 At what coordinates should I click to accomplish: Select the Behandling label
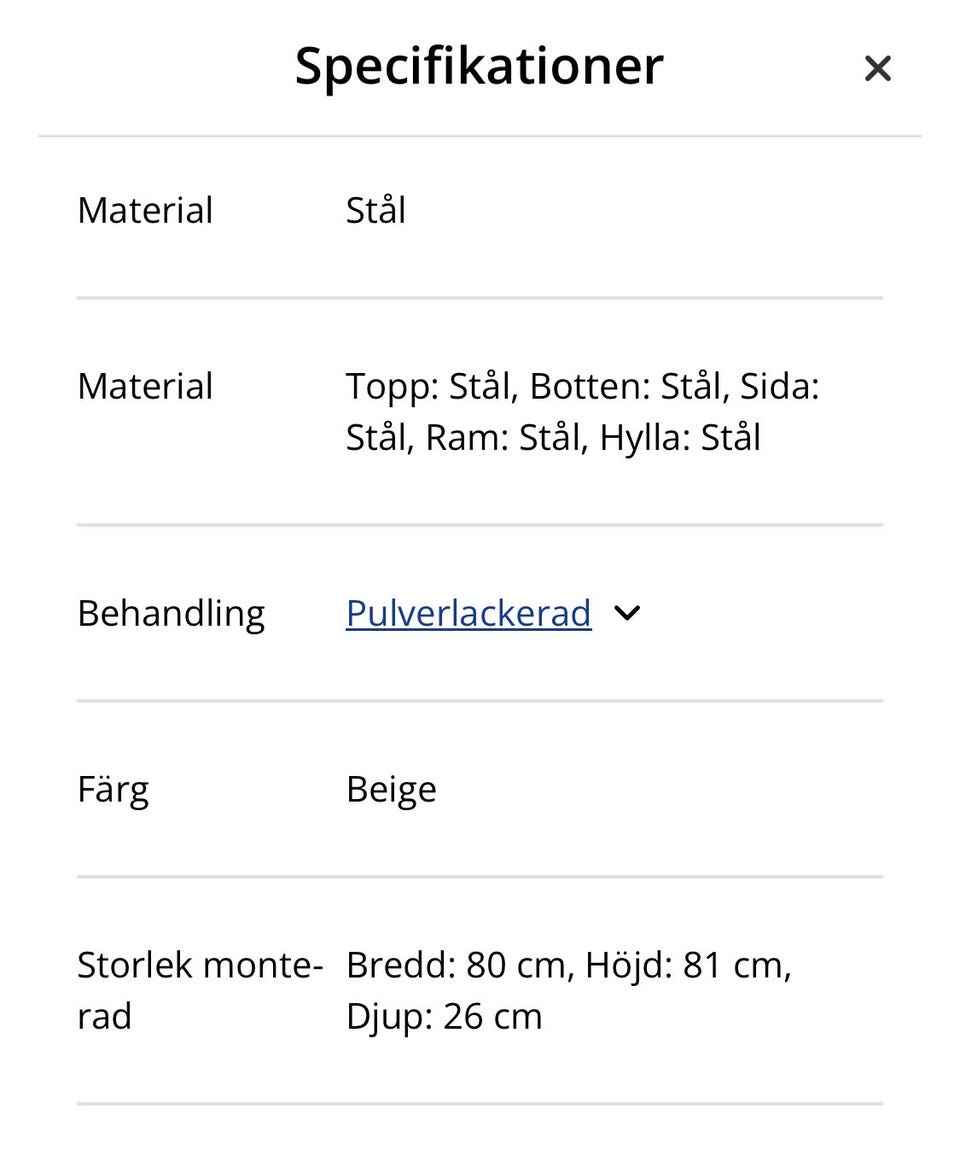coord(171,613)
